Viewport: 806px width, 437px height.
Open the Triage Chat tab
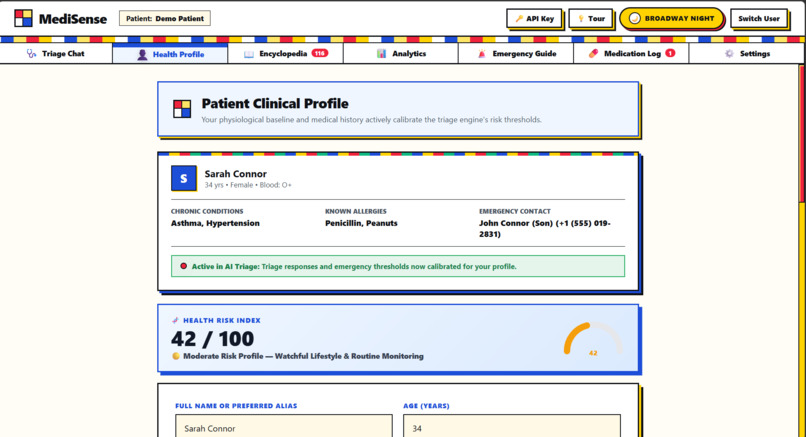(x=56, y=53)
